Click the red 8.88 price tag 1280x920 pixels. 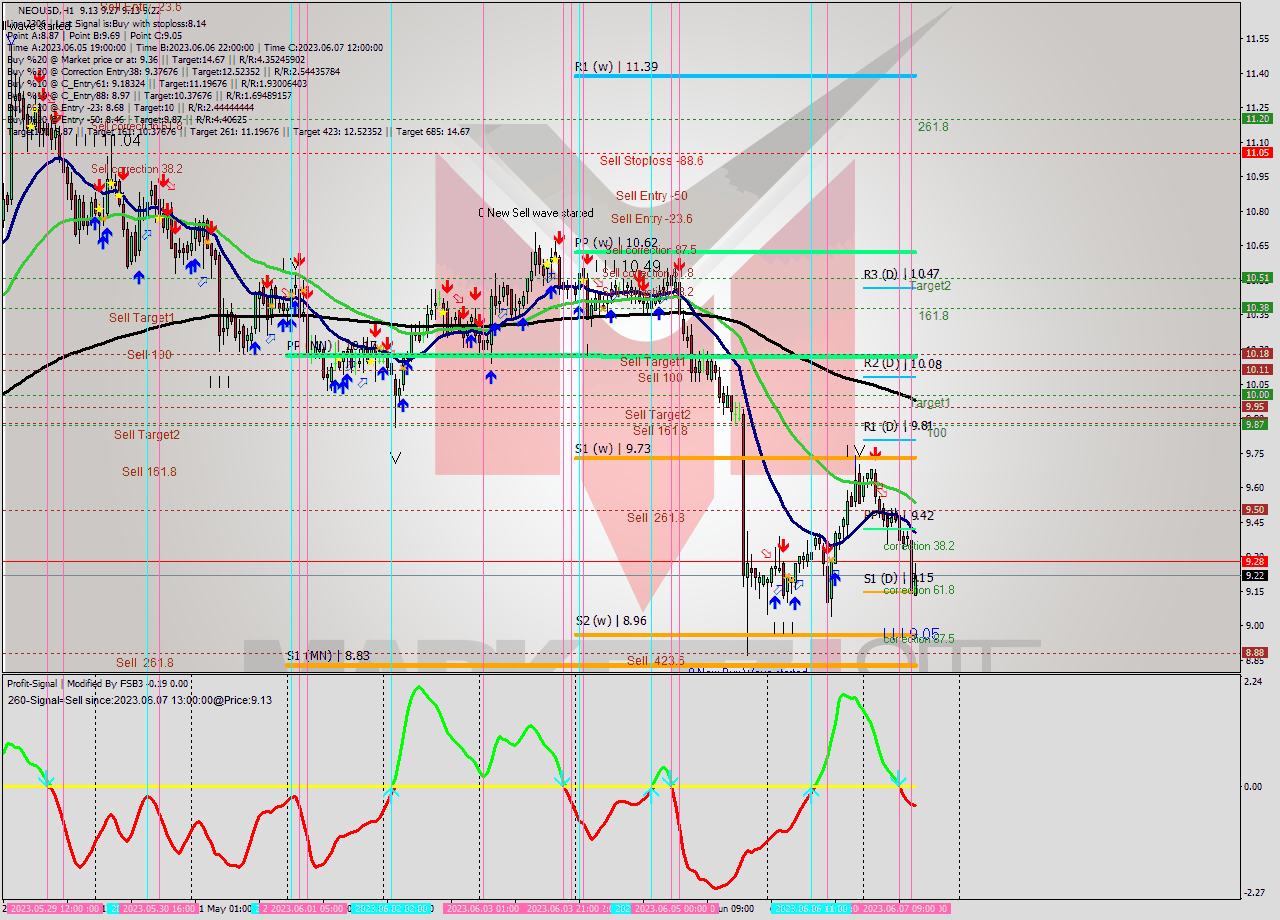(1257, 653)
